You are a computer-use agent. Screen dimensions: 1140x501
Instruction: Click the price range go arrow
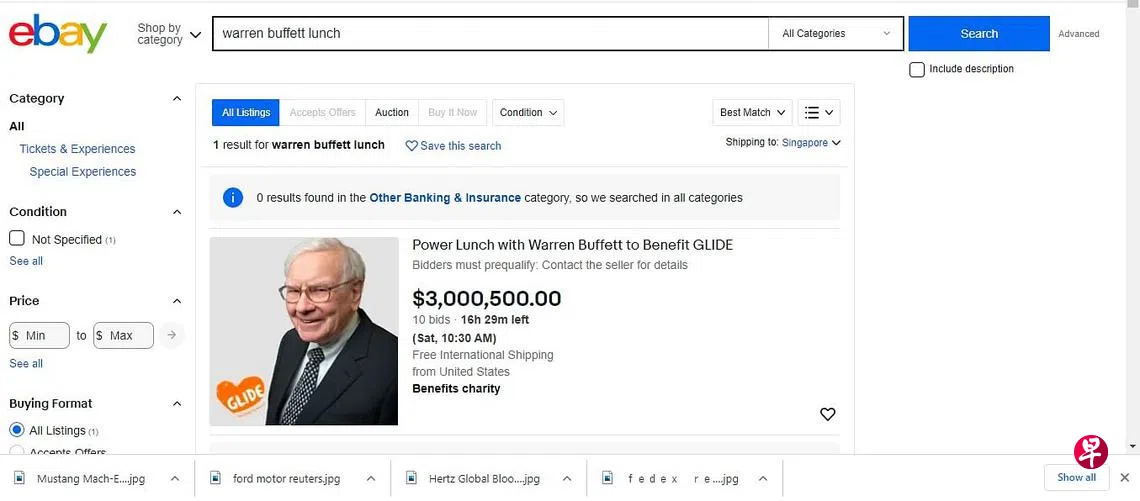172,335
